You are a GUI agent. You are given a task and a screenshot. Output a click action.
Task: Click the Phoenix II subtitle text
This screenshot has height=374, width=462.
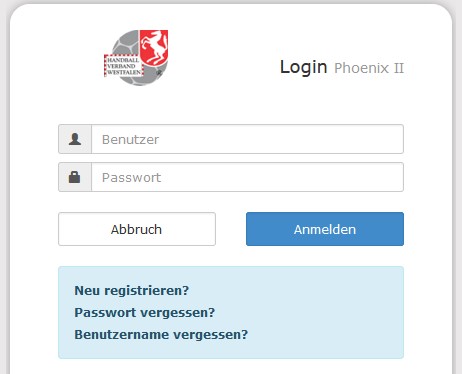click(x=369, y=68)
